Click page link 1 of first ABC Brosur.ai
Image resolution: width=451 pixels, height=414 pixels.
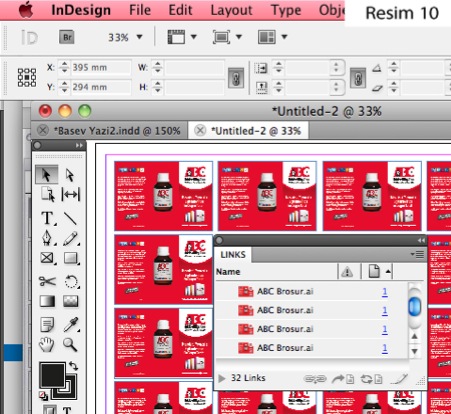point(385,292)
